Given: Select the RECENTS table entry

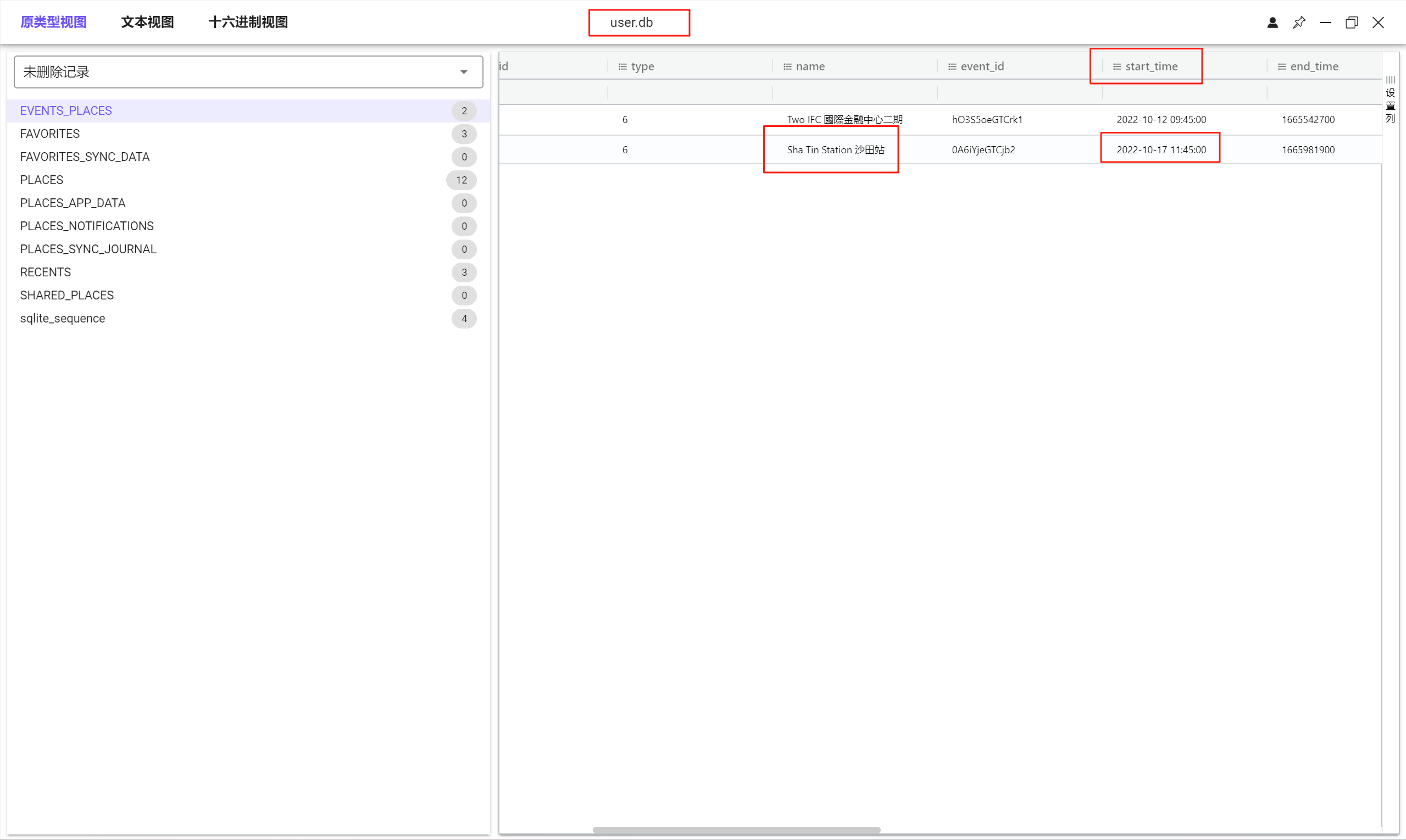Looking at the screenshot, I should (45, 272).
